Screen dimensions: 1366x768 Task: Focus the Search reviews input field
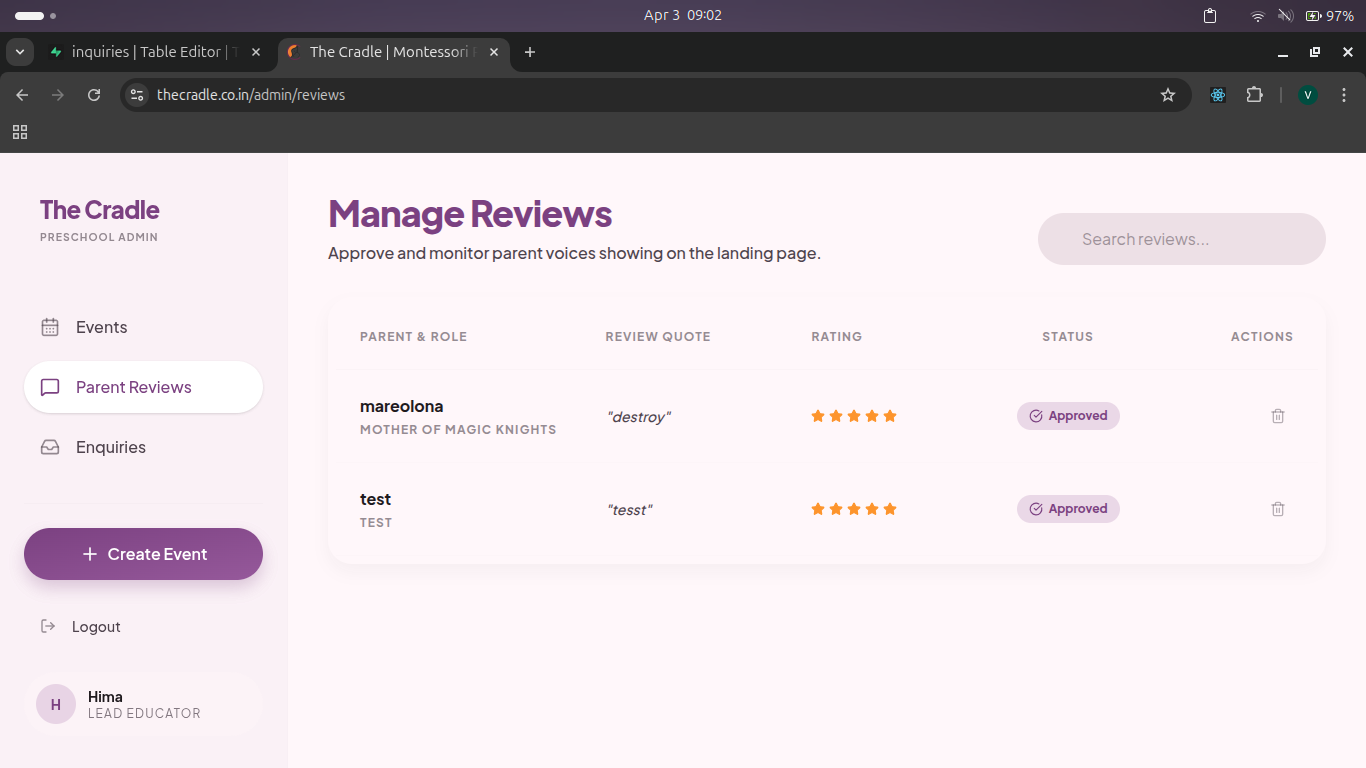click(1181, 239)
